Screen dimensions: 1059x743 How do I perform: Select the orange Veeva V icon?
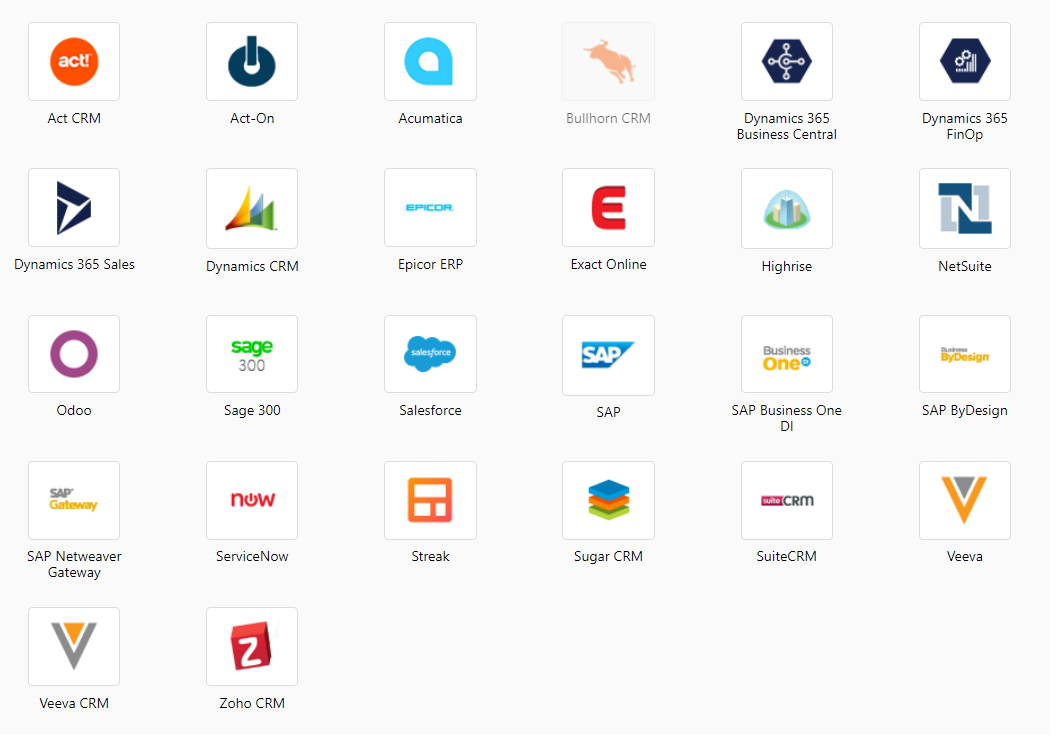965,501
